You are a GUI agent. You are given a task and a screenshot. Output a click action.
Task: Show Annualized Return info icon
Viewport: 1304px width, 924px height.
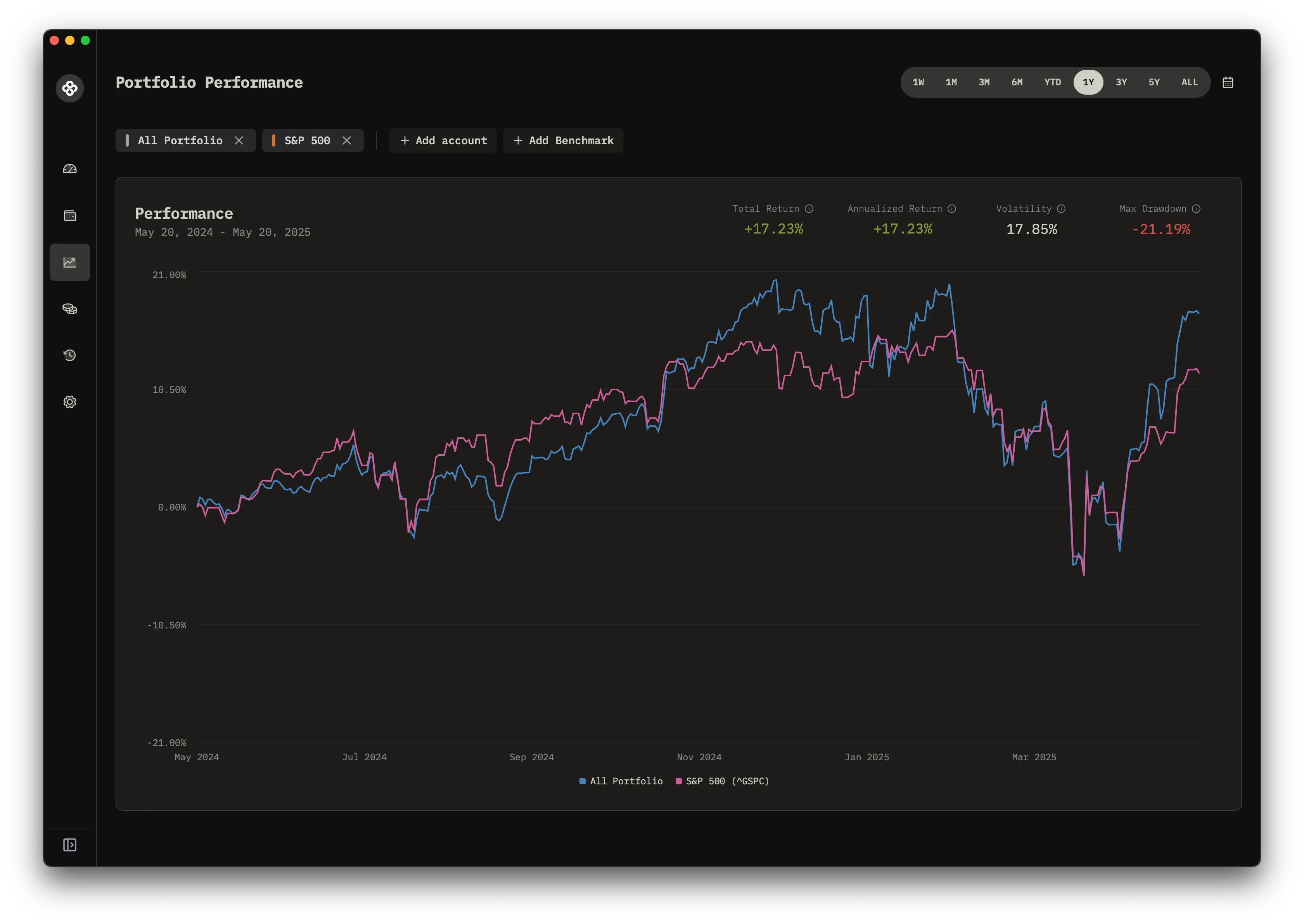(x=952, y=209)
